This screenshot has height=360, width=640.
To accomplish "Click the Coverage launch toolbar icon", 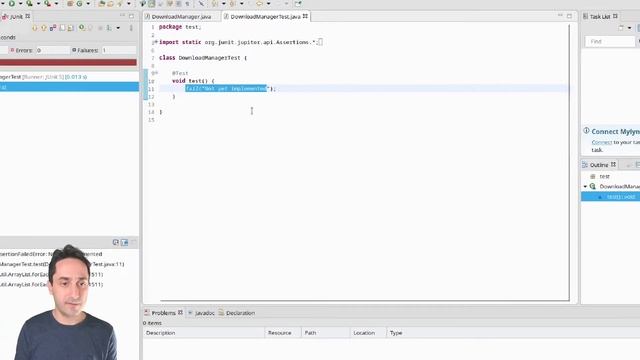I will point(29,3).
